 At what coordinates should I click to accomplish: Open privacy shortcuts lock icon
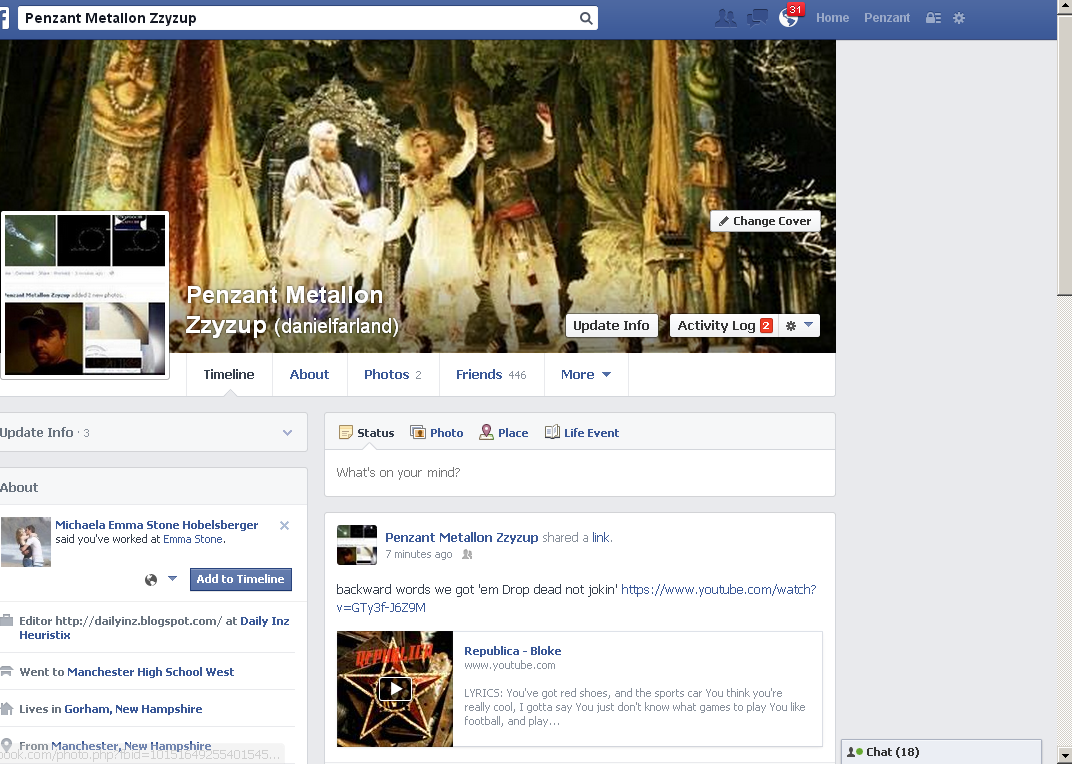933,18
